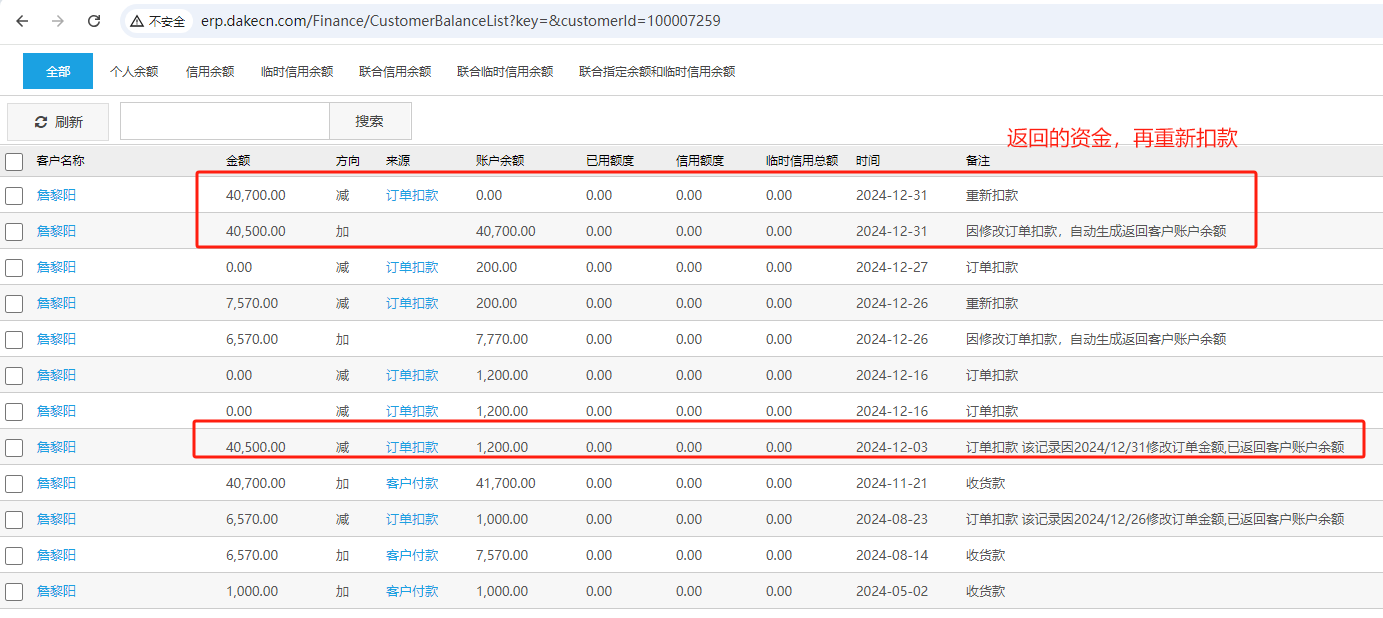This screenshot has height=618, width=1383.
Task: Open 联合指定余额和临时信用余额 tab
Action: pos(657,72)
